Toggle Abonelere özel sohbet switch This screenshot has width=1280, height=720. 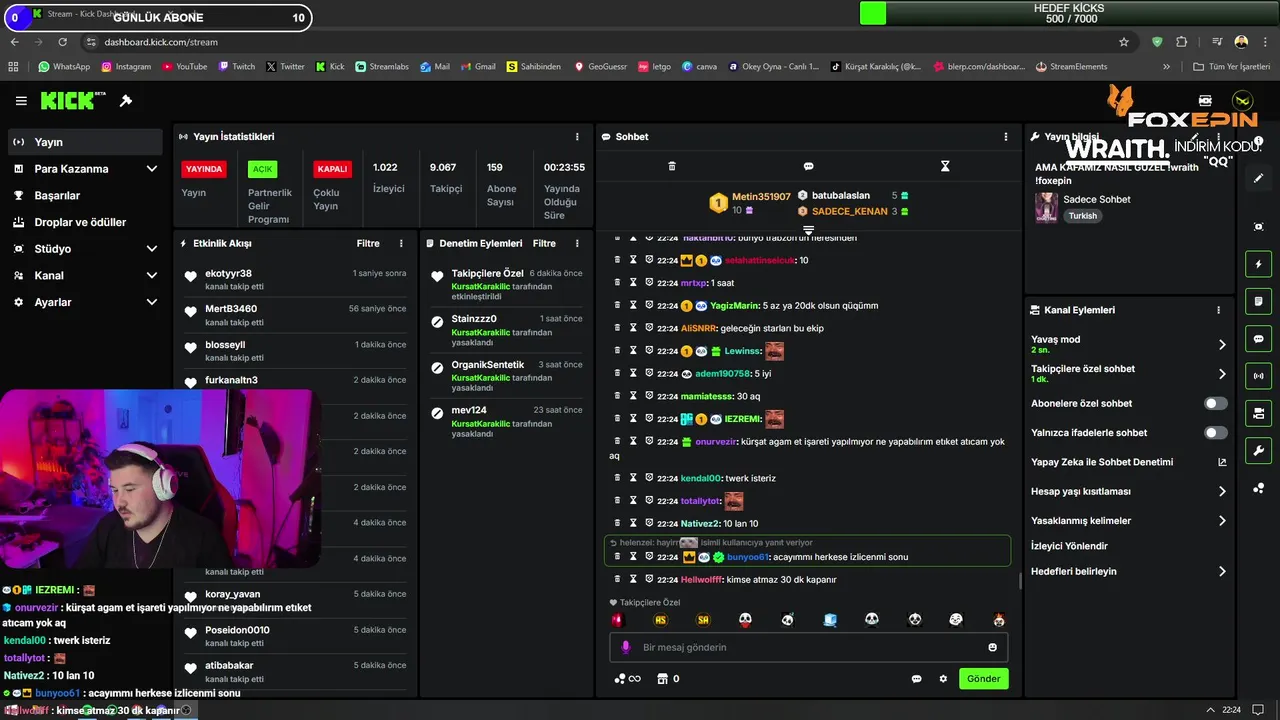1216,404
